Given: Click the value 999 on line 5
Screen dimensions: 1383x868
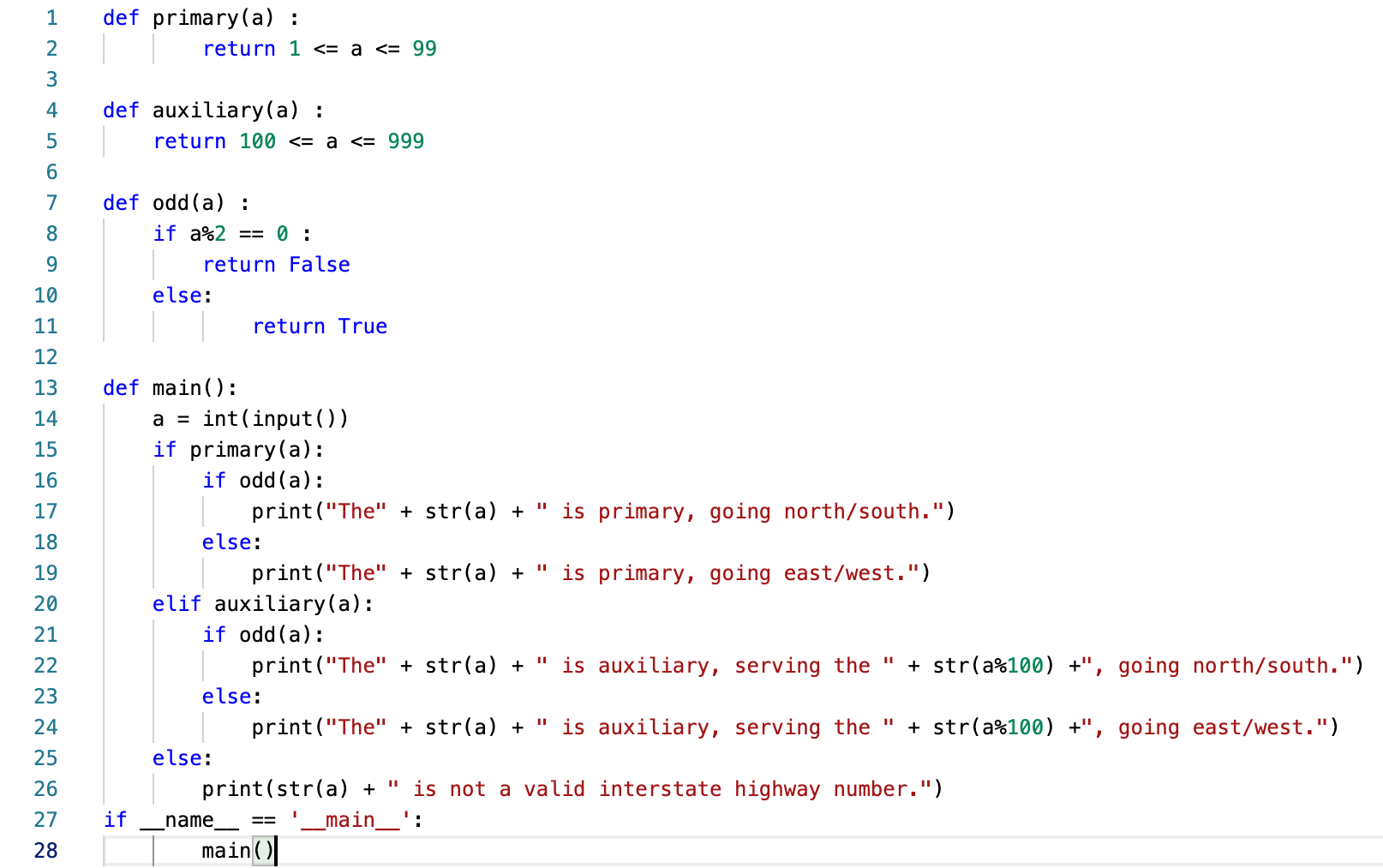Looking at the screenshot, I should point(406,141).
